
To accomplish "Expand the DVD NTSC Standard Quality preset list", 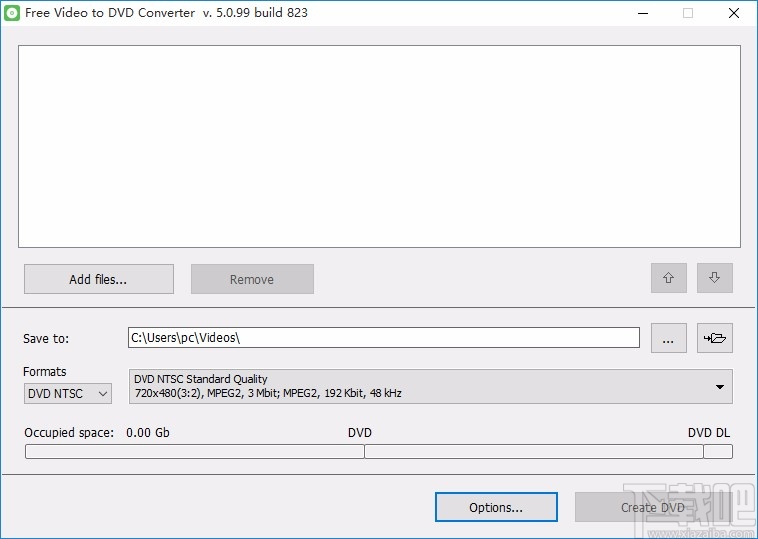I will click(430, 386).
